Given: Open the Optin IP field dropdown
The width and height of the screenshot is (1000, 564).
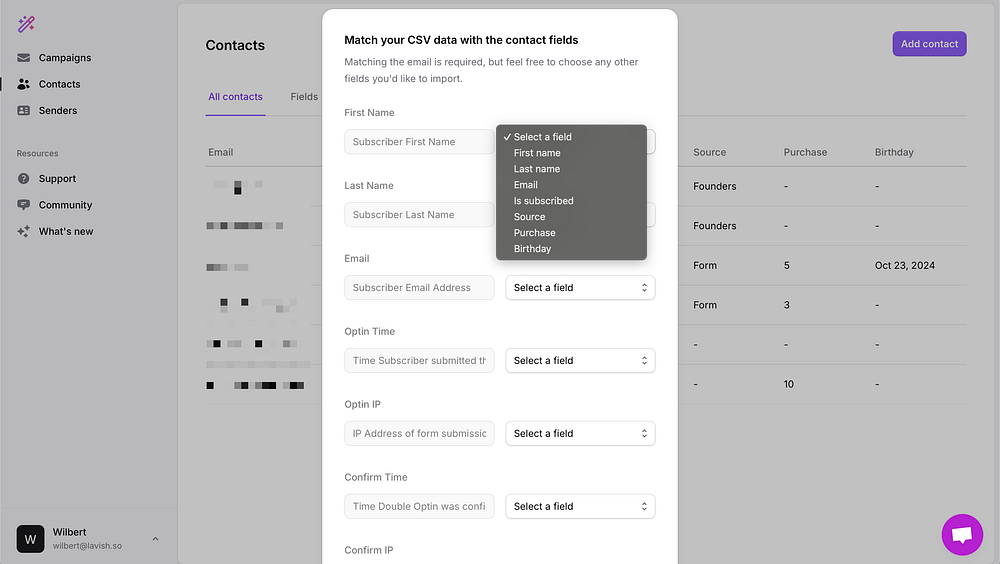Looking at the screenshot, I should point(580,434).
